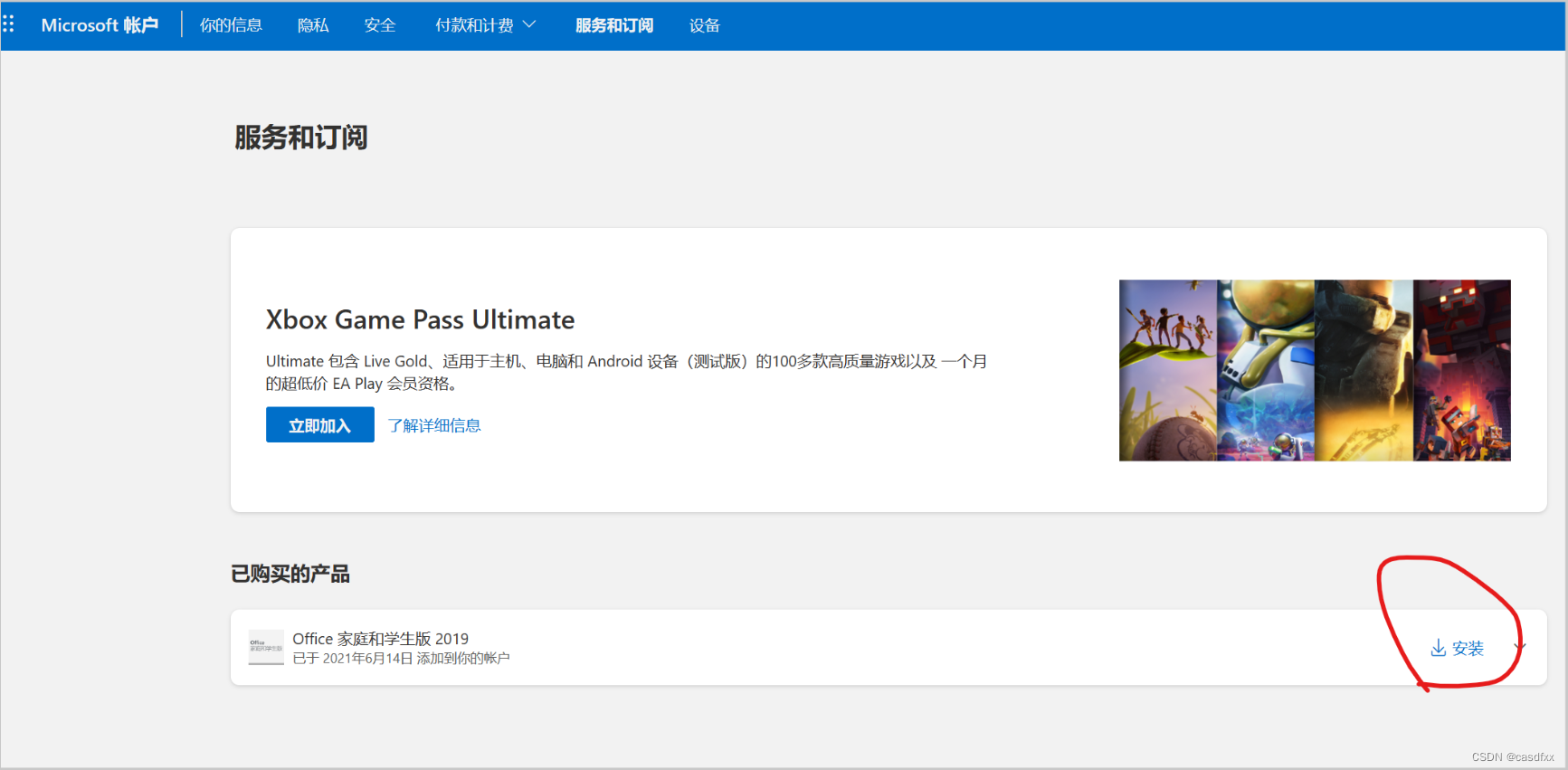Select the 服务和订阅 tab
The width and height of the screenshot is (1568, 770).
[614, 25]
